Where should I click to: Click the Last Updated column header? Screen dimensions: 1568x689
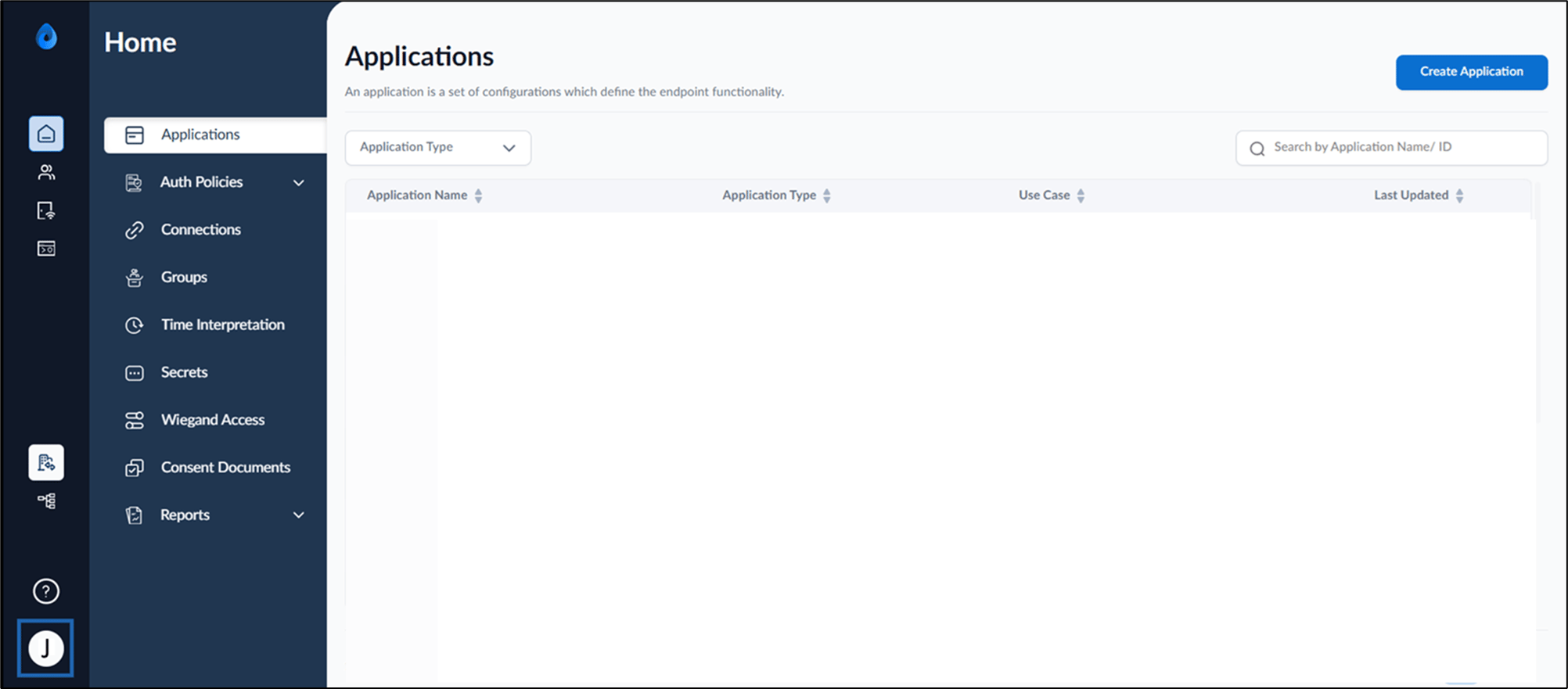pos(1412,196)
